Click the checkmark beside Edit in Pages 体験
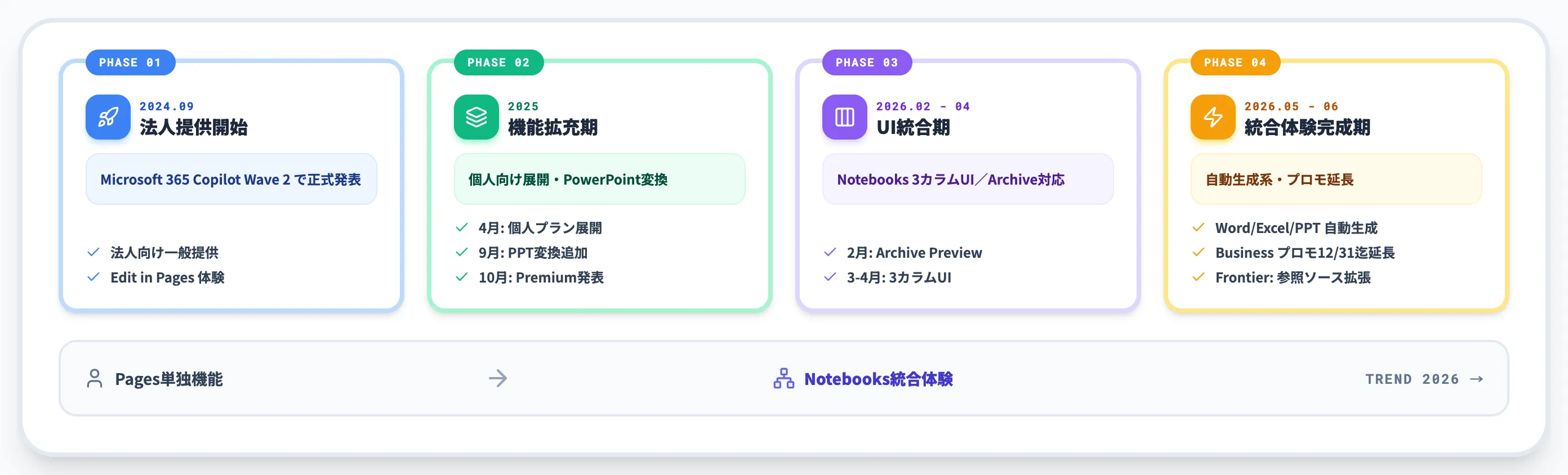The height and width of the screenshot is (475, 1568). (93, 277)
